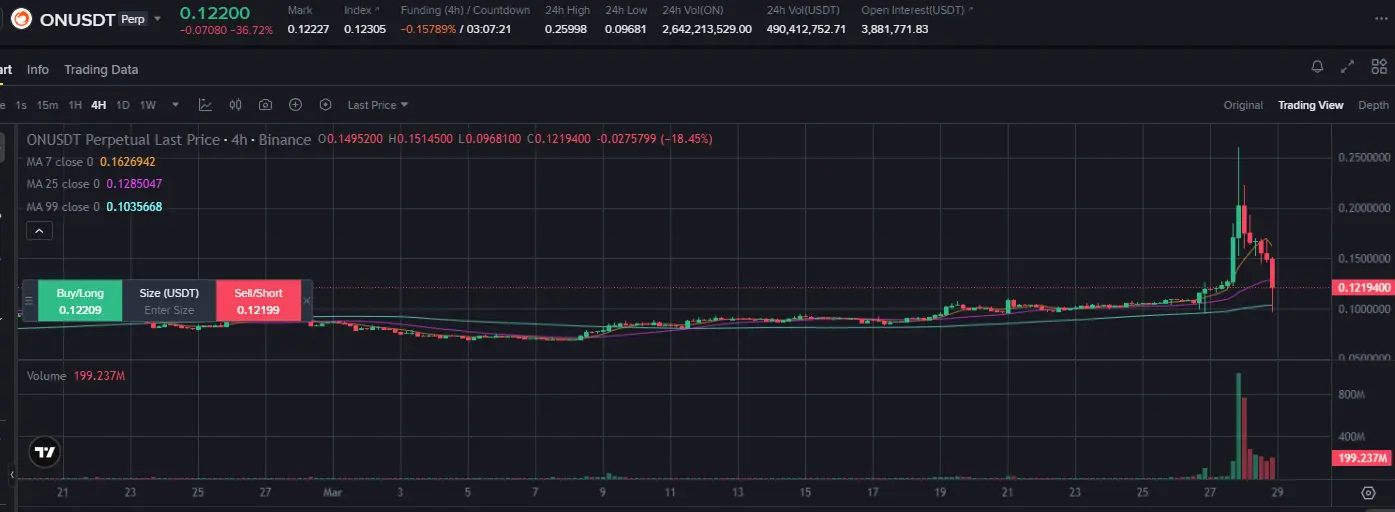Click the 24h Vol(USDT) value 490,412,752.71

806,29
